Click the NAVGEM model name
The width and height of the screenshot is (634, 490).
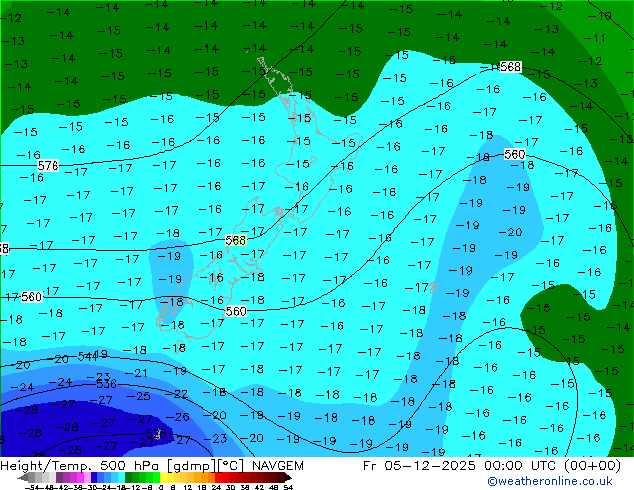pyautogui.click(x=278, y=466)
